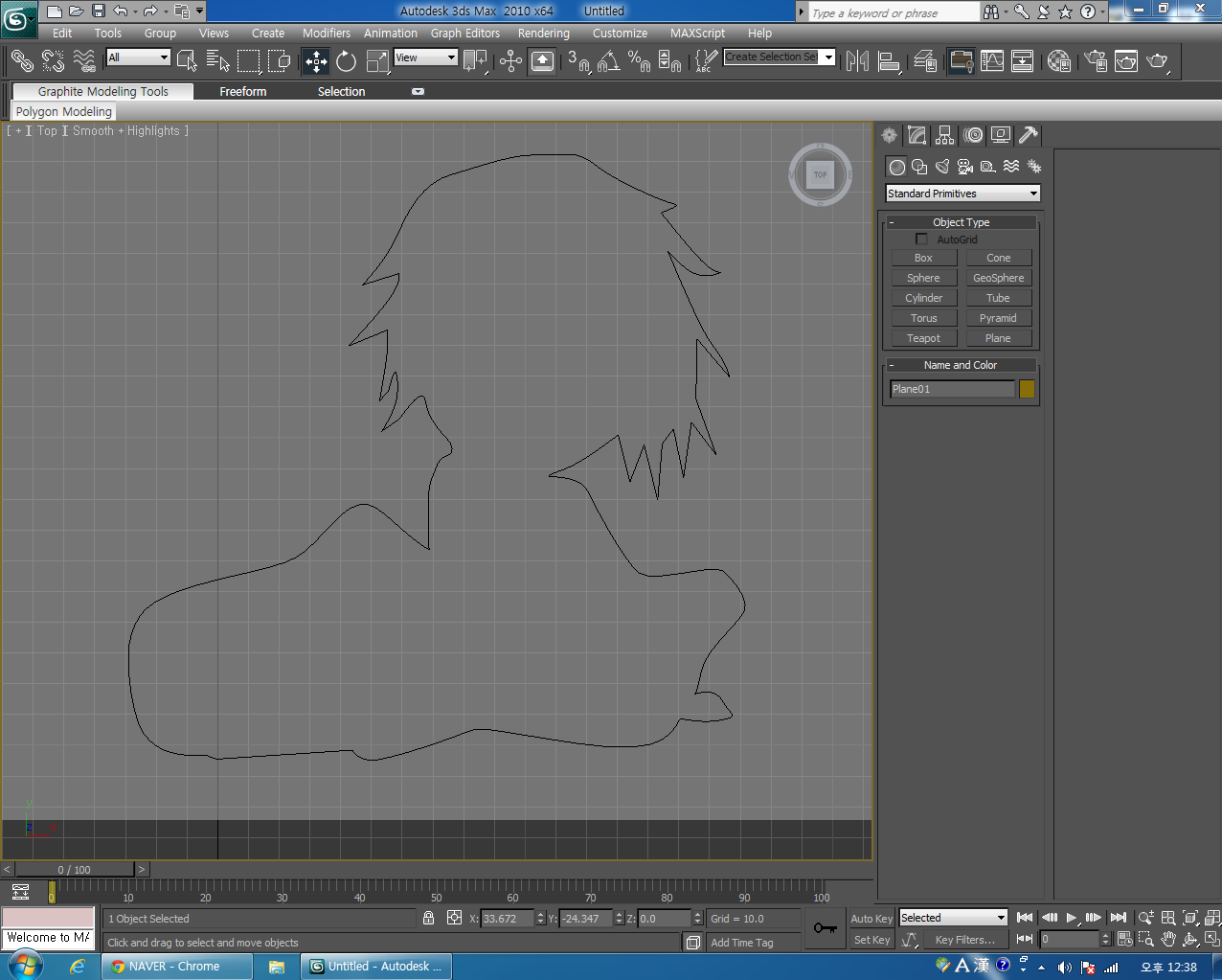
Task: Open the selection filter All dropdown
Action: click(x=138, y=57)
